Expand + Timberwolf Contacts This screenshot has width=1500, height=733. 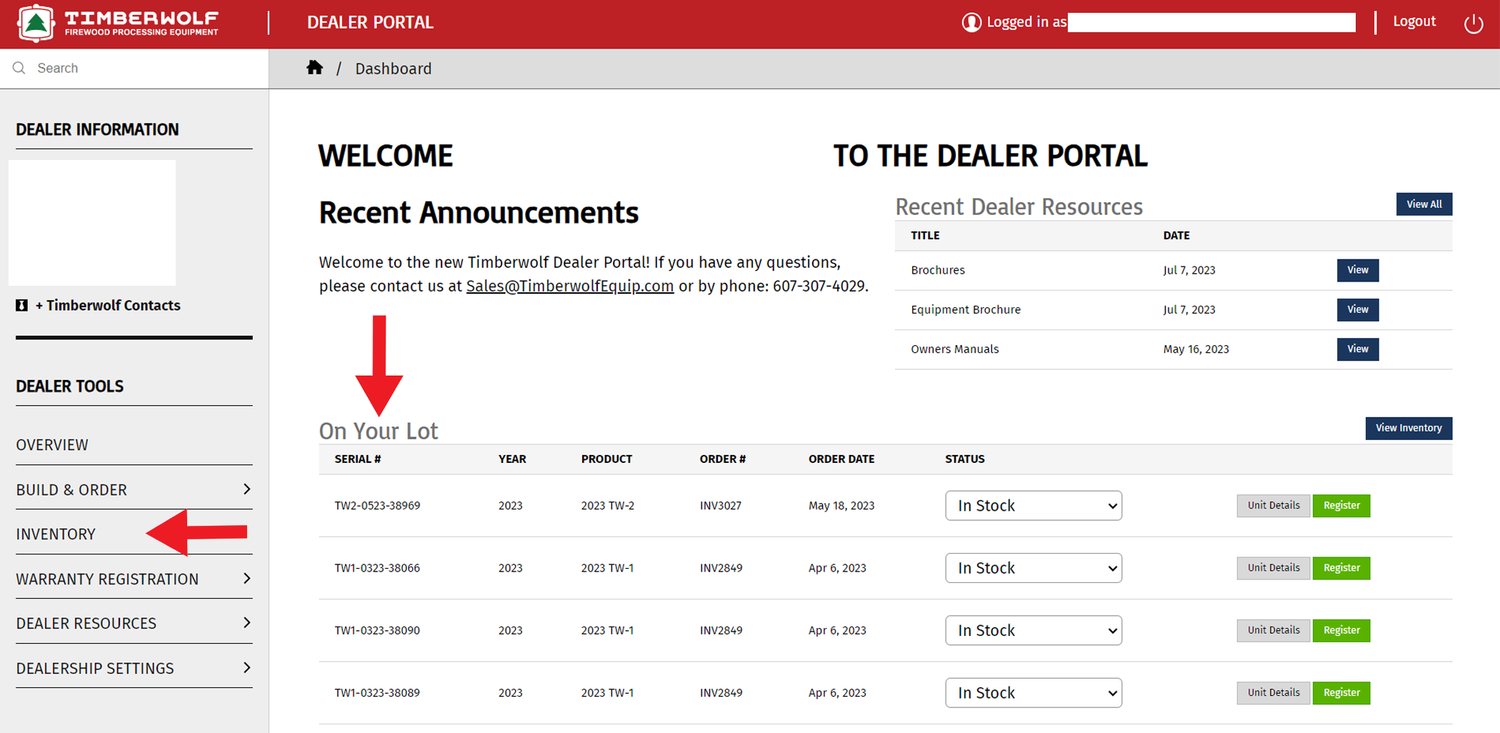pos(108,306)
